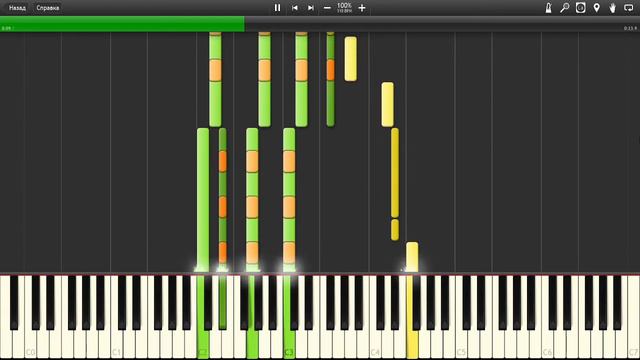Toggle the loop icon
This screenshot has width=640, height=360.
[x=629, y=8]
